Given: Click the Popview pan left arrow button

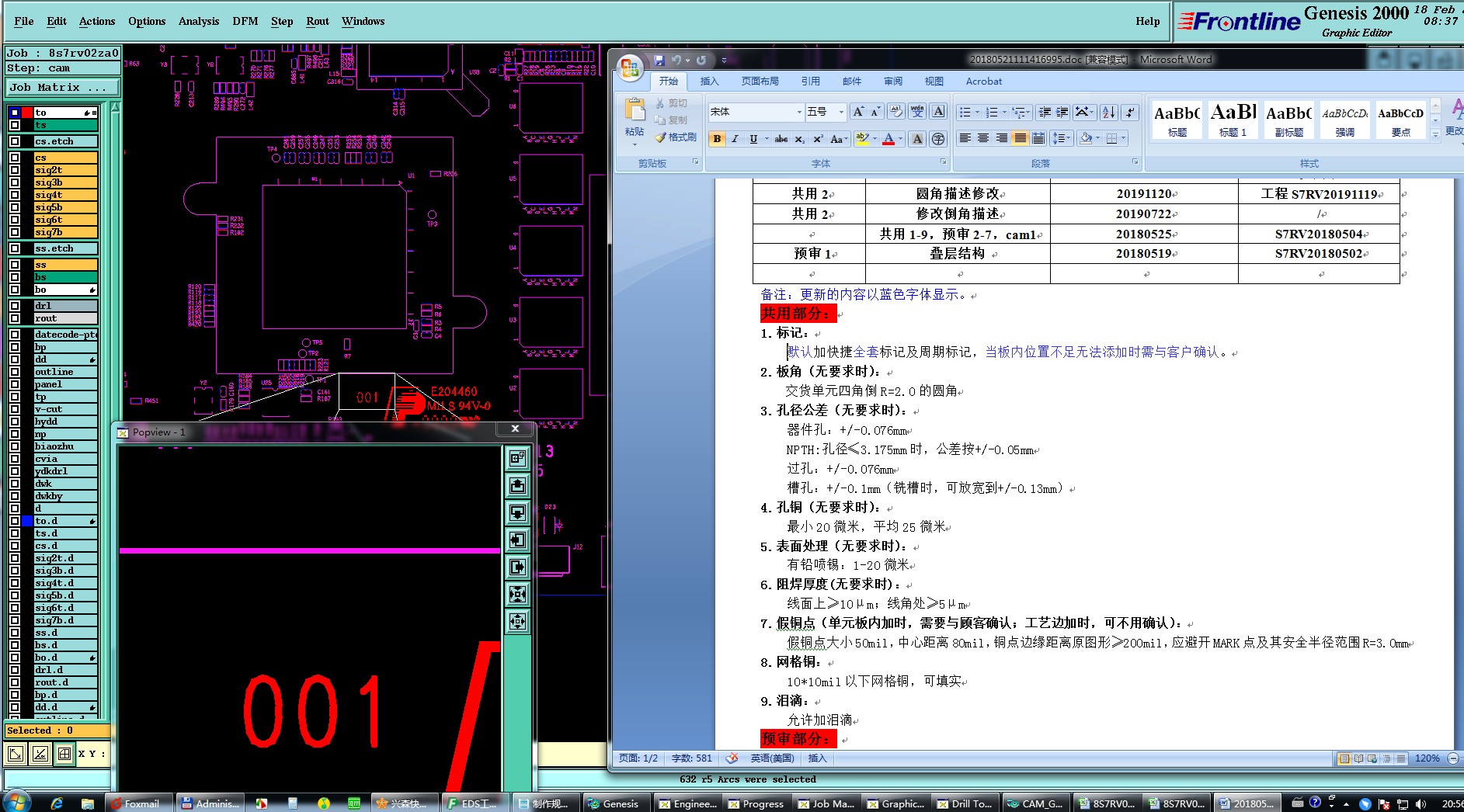Looking at the screenshot, I should 518,540.
